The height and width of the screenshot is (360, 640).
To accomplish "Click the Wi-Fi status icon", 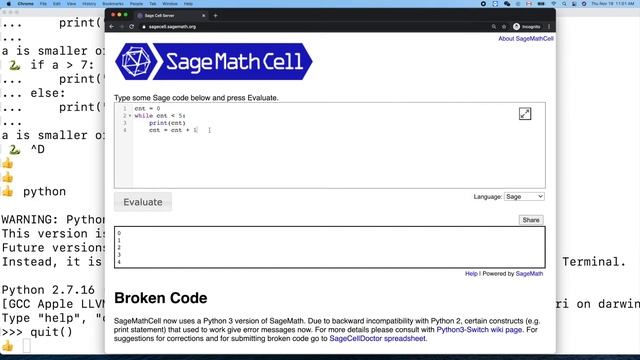I will tap(554, 4).
